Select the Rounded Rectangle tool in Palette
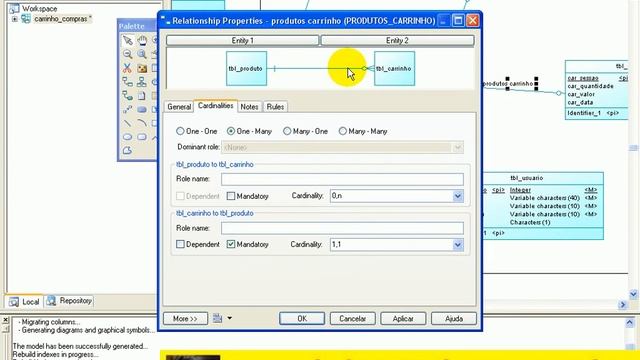 click(x=142, y=137)
